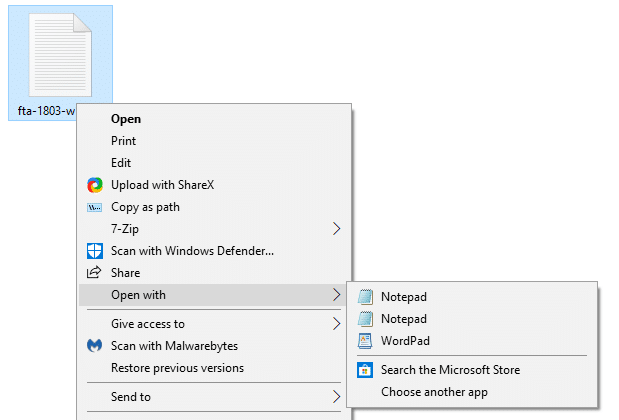619x420 pixels.
Task: Click the fta-1803-w file name label
Action: (46, 111)
